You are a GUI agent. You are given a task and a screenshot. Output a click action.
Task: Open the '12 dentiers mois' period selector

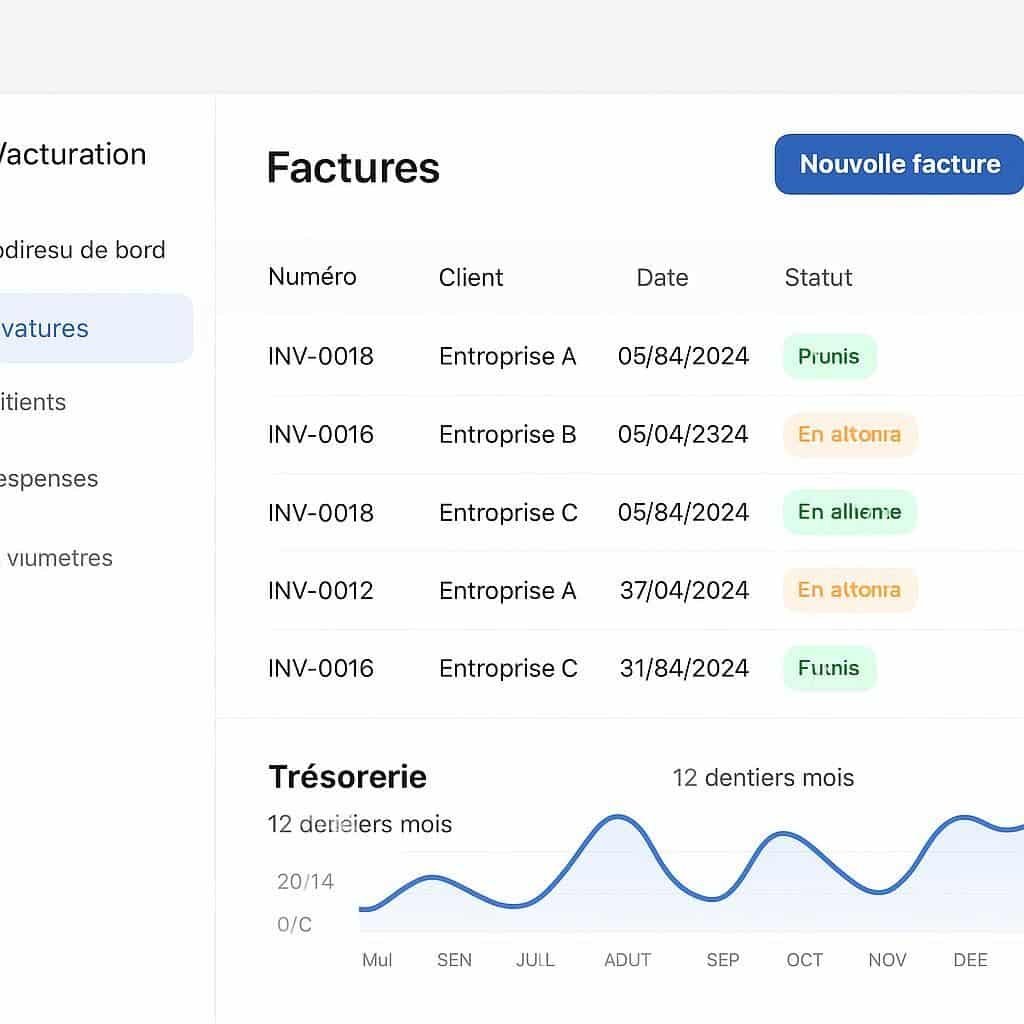763,777
